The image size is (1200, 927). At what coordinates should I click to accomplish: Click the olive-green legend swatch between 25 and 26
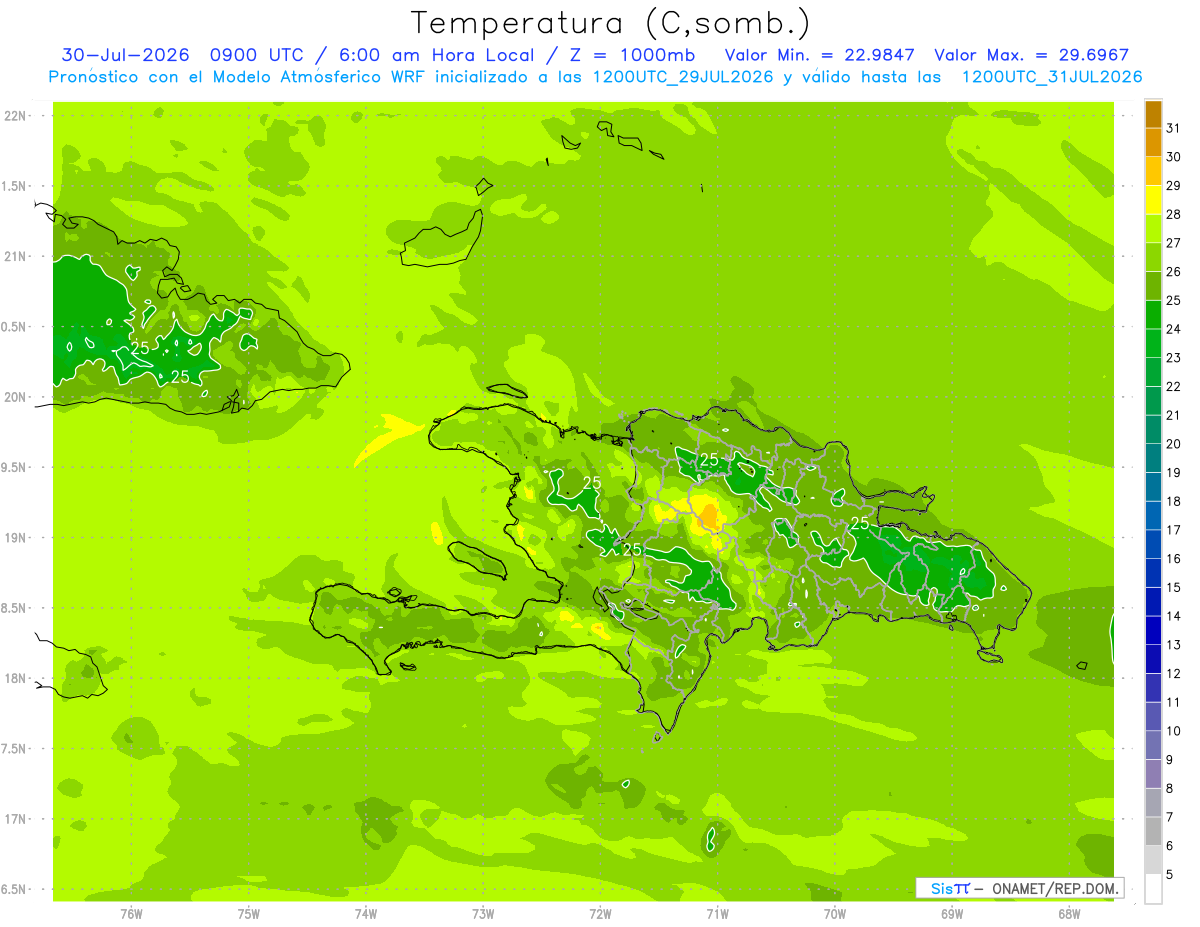tap(1153, 286)
